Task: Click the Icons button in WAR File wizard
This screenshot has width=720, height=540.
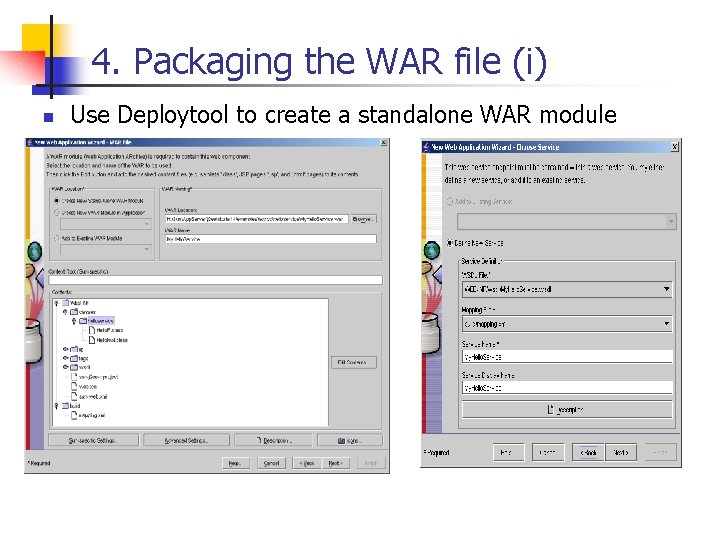Action: tap(350, 440)
